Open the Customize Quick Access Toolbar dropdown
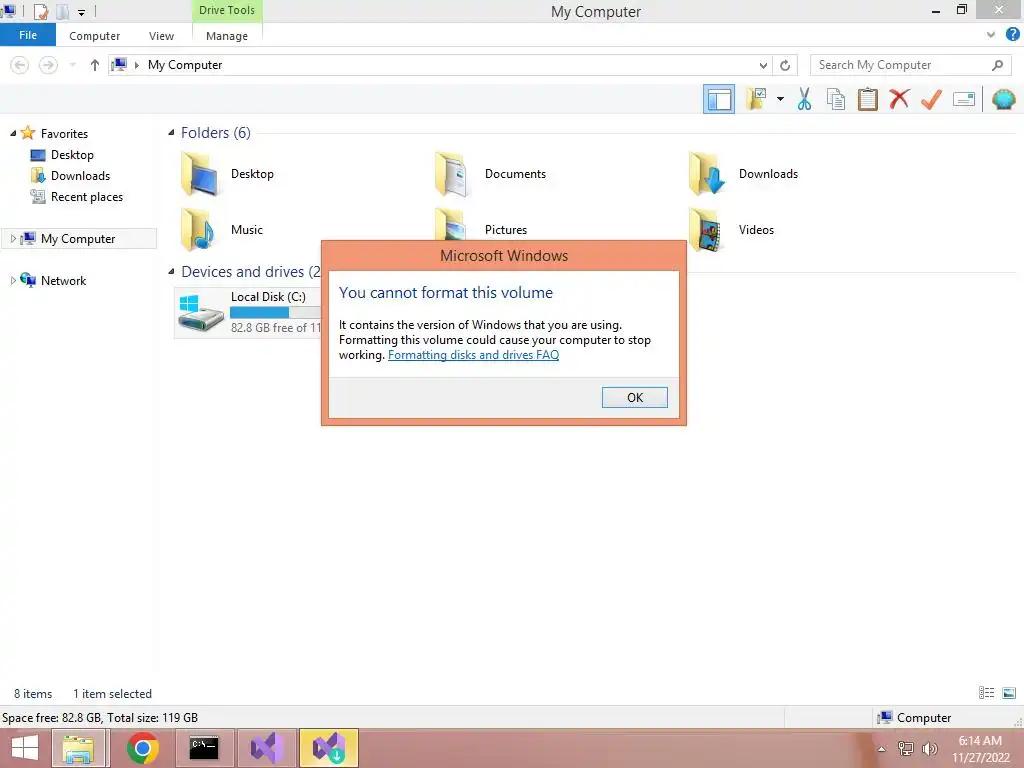The image size is (1024, 768). coord(82,12)
